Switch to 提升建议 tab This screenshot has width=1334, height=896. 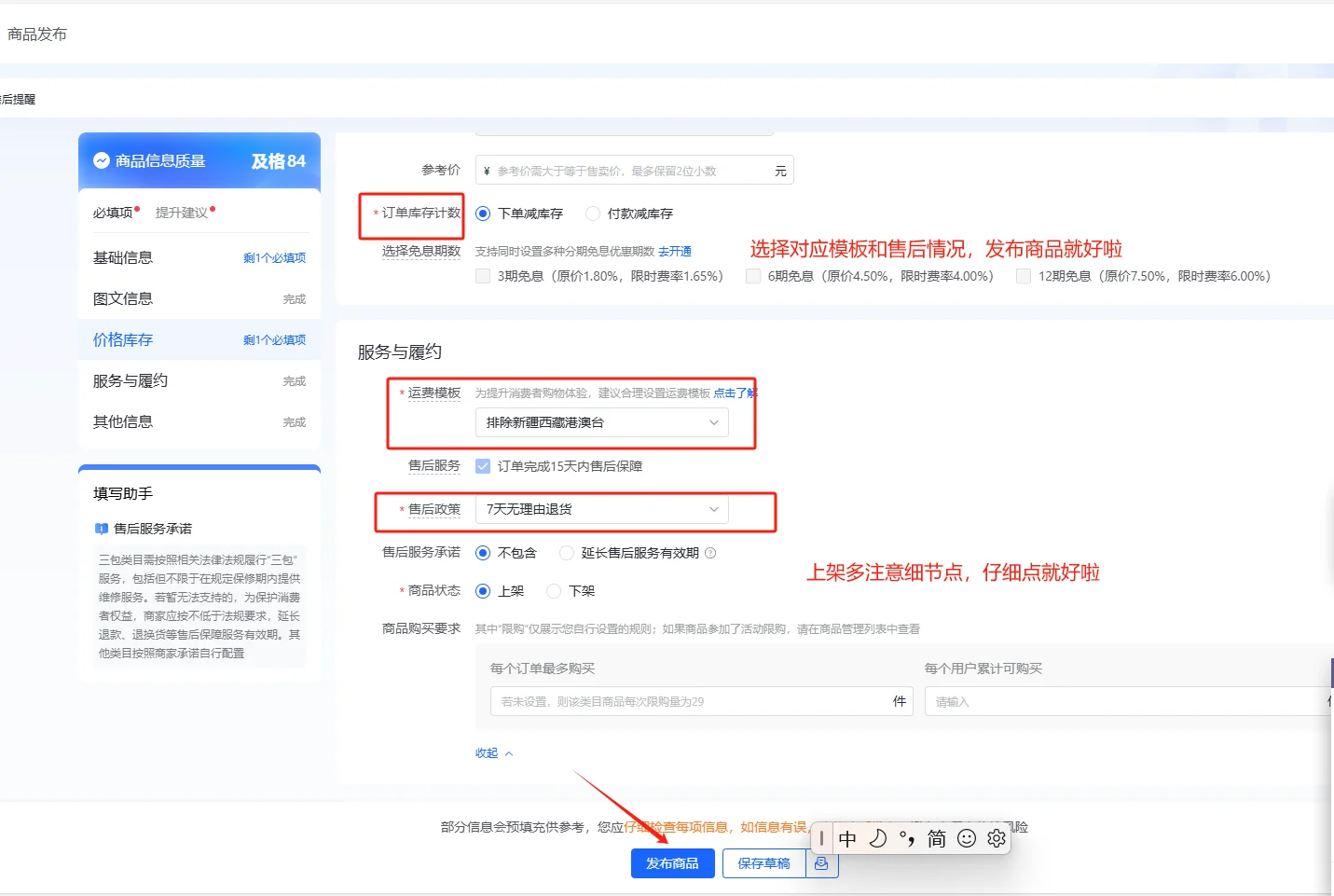pyautogui.click(x=182, y=213)
